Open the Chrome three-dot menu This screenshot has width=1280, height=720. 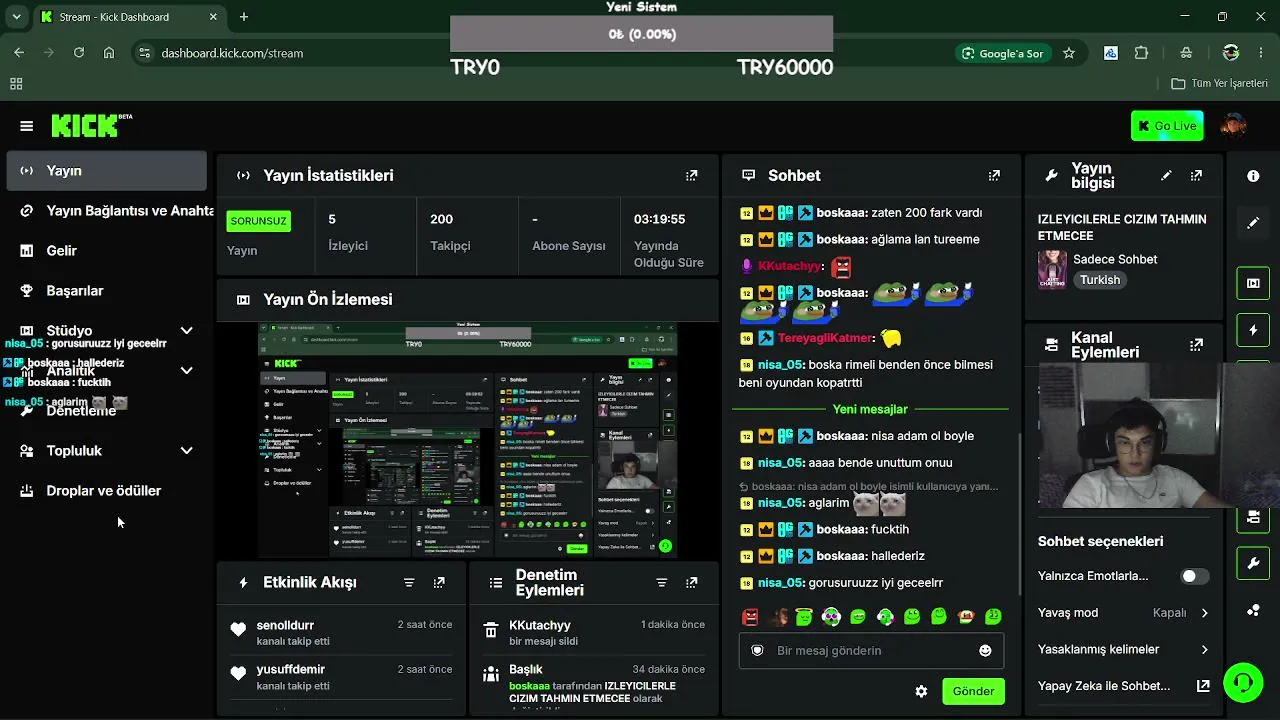1261,53
